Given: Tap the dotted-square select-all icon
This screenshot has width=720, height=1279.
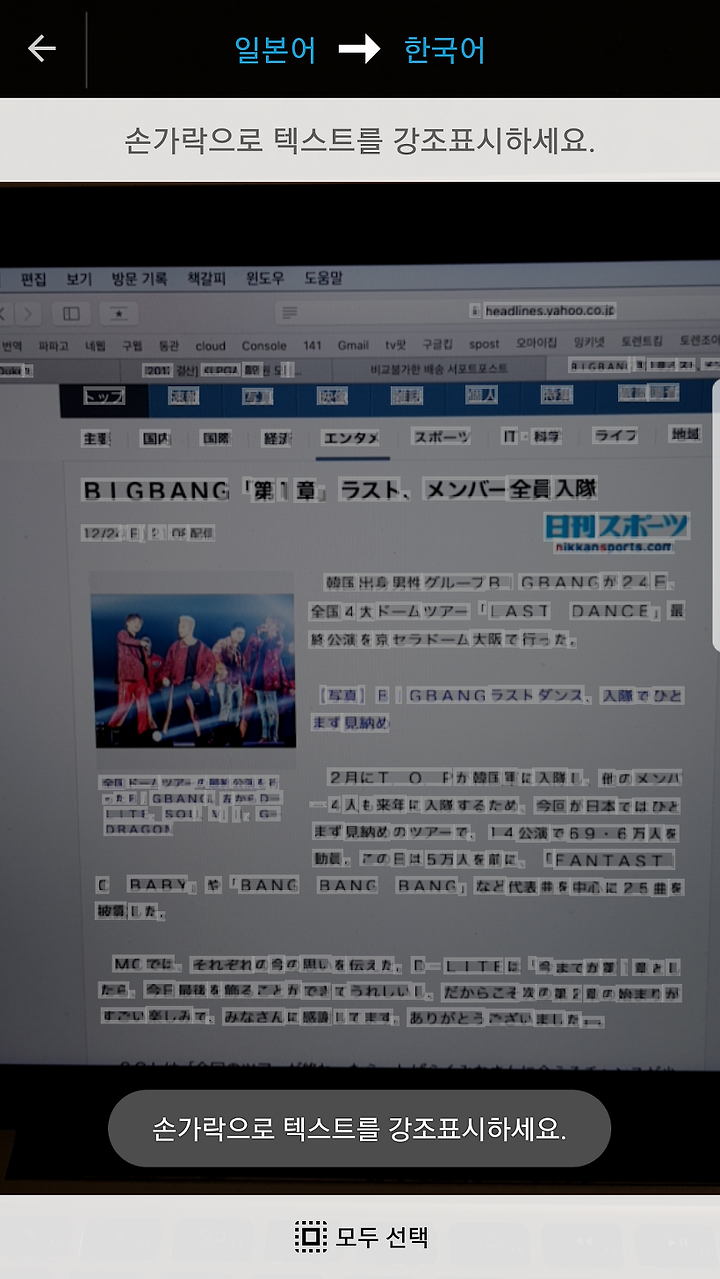Looking at the screenshot, I should coord(311,1237).
